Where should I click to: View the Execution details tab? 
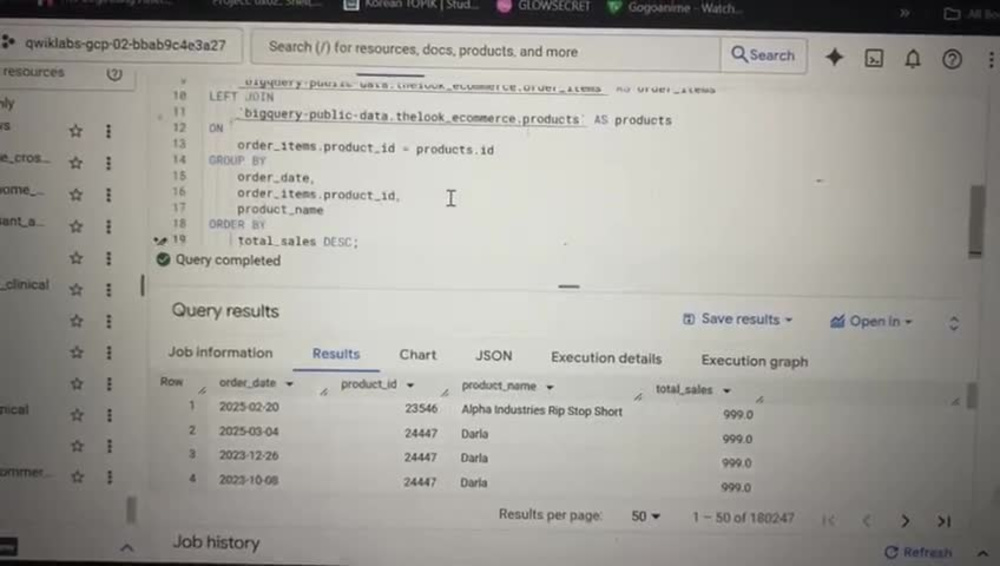tap(606, 358)
